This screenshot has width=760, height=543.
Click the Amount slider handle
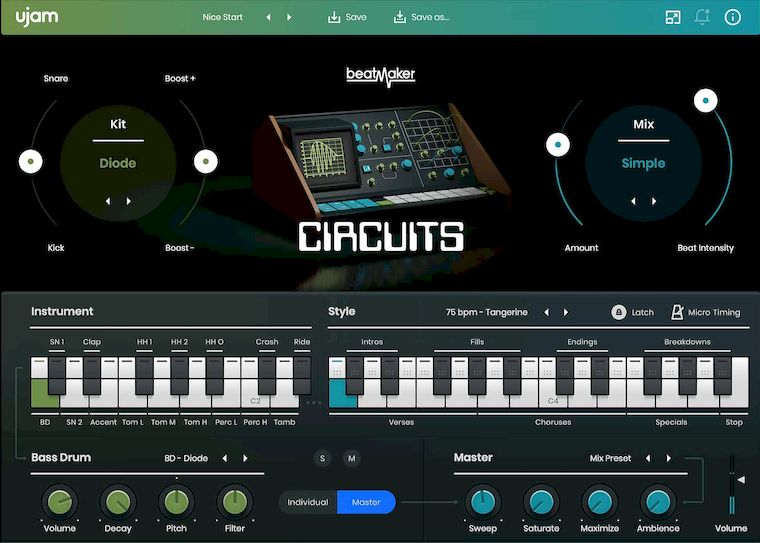[x=558, y=144]
